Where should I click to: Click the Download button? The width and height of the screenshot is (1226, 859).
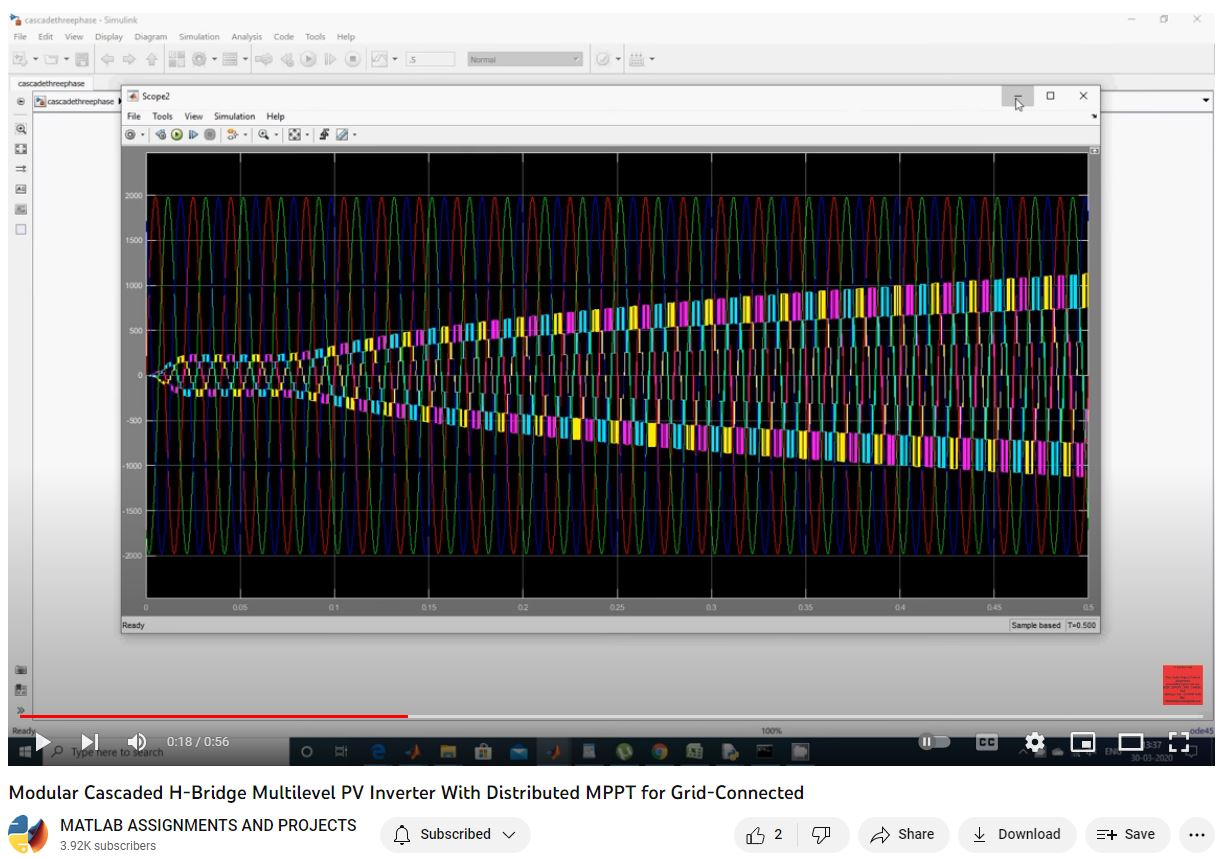click(1017, 834)
